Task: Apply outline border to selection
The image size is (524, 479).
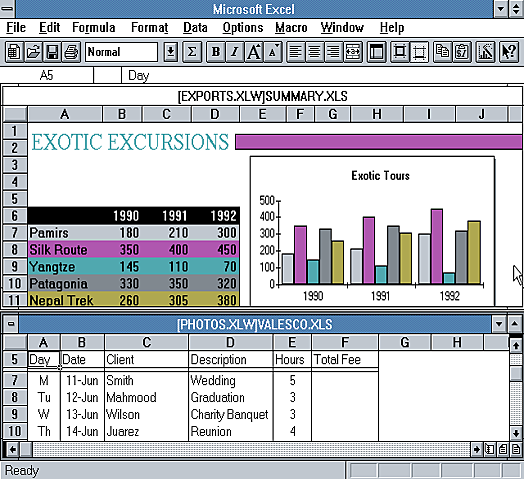Action: pos(400,52)
